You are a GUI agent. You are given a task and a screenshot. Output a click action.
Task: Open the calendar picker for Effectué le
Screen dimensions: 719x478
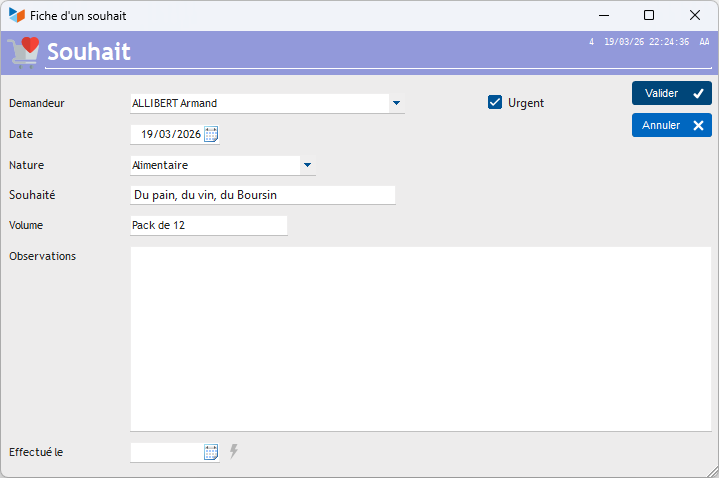pyautogui.click(x=211, y=452)
